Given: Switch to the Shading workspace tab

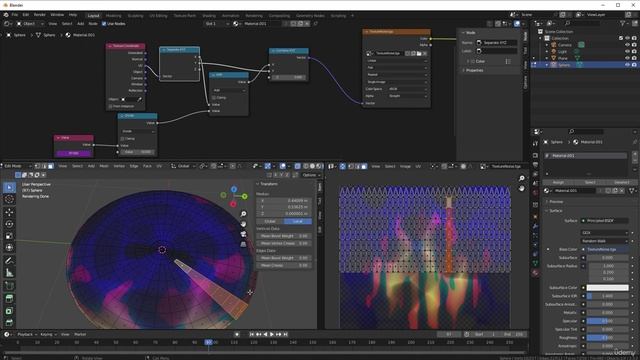Looking at the screenshot, I should pos(209,16).
